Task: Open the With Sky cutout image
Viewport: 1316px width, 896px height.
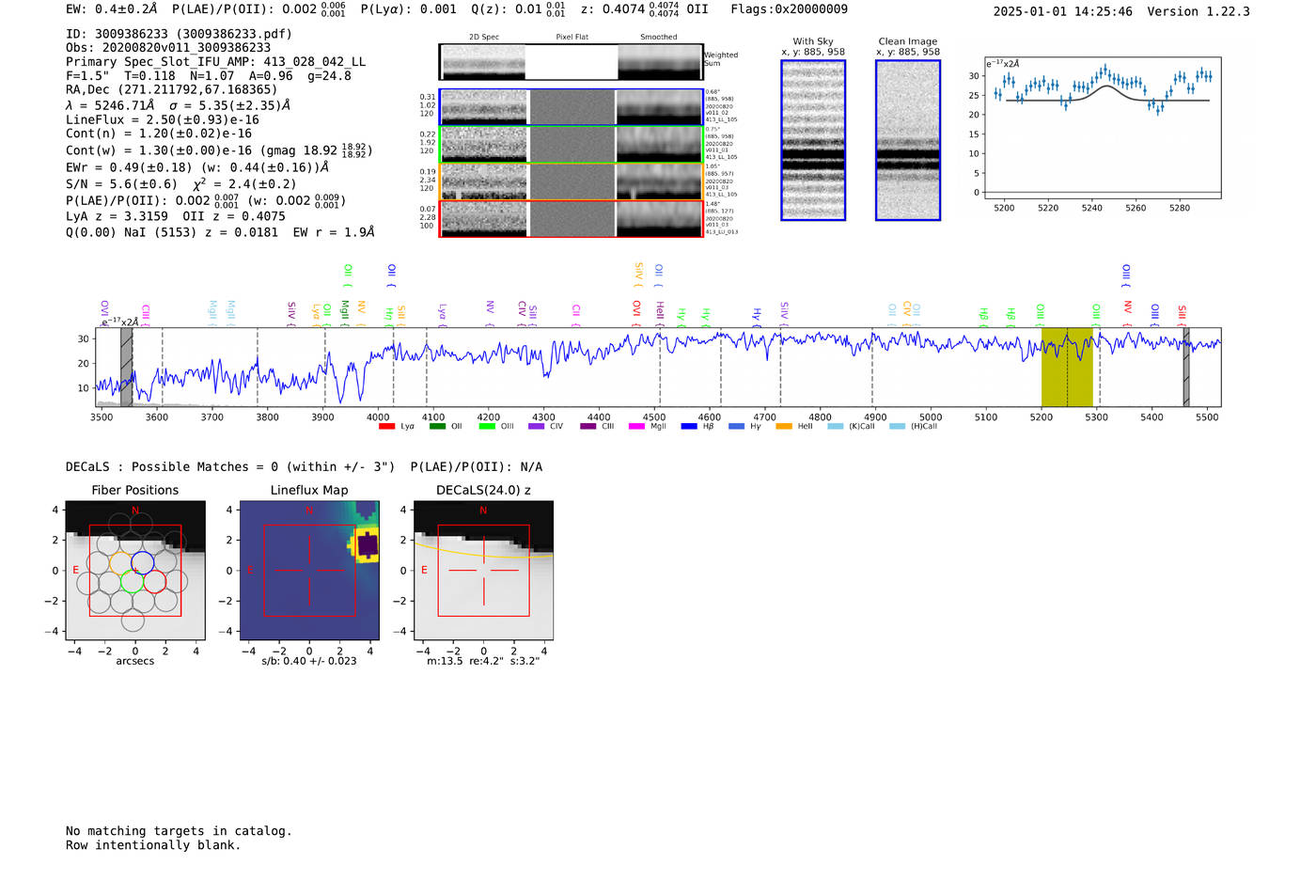Action: point(813,140)
